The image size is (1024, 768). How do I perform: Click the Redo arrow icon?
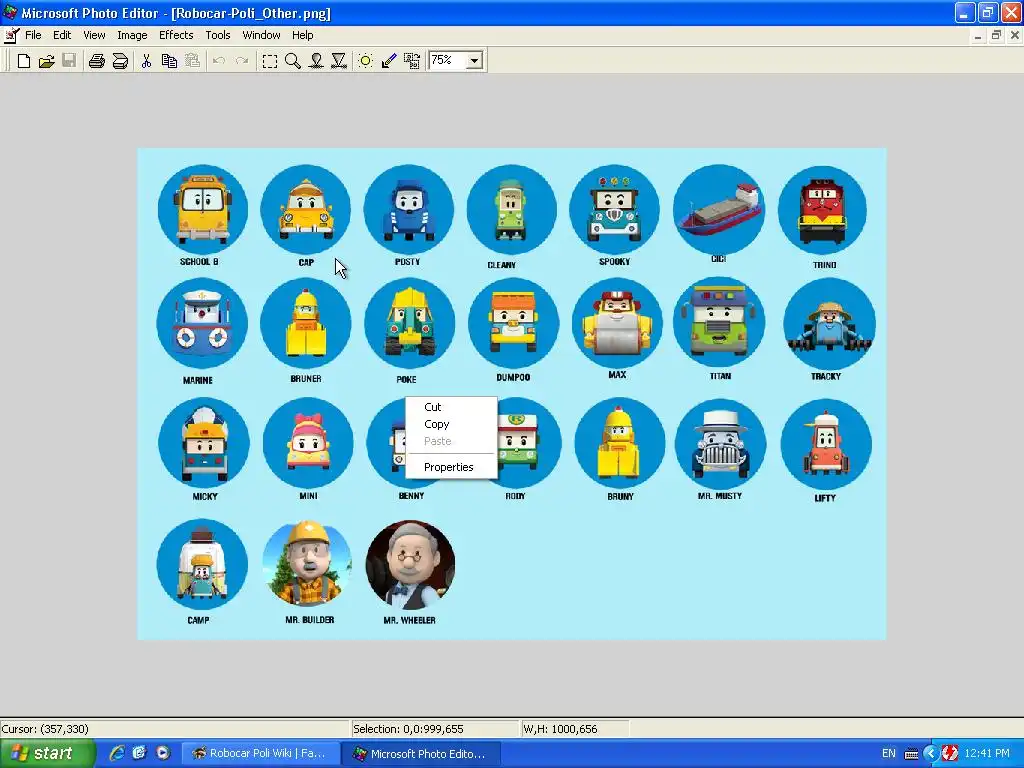(242, 61)
